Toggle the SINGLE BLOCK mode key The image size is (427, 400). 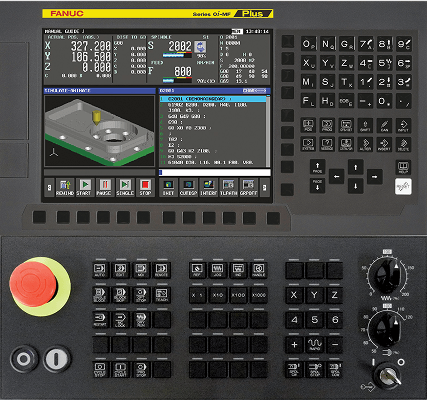(100, 295)
